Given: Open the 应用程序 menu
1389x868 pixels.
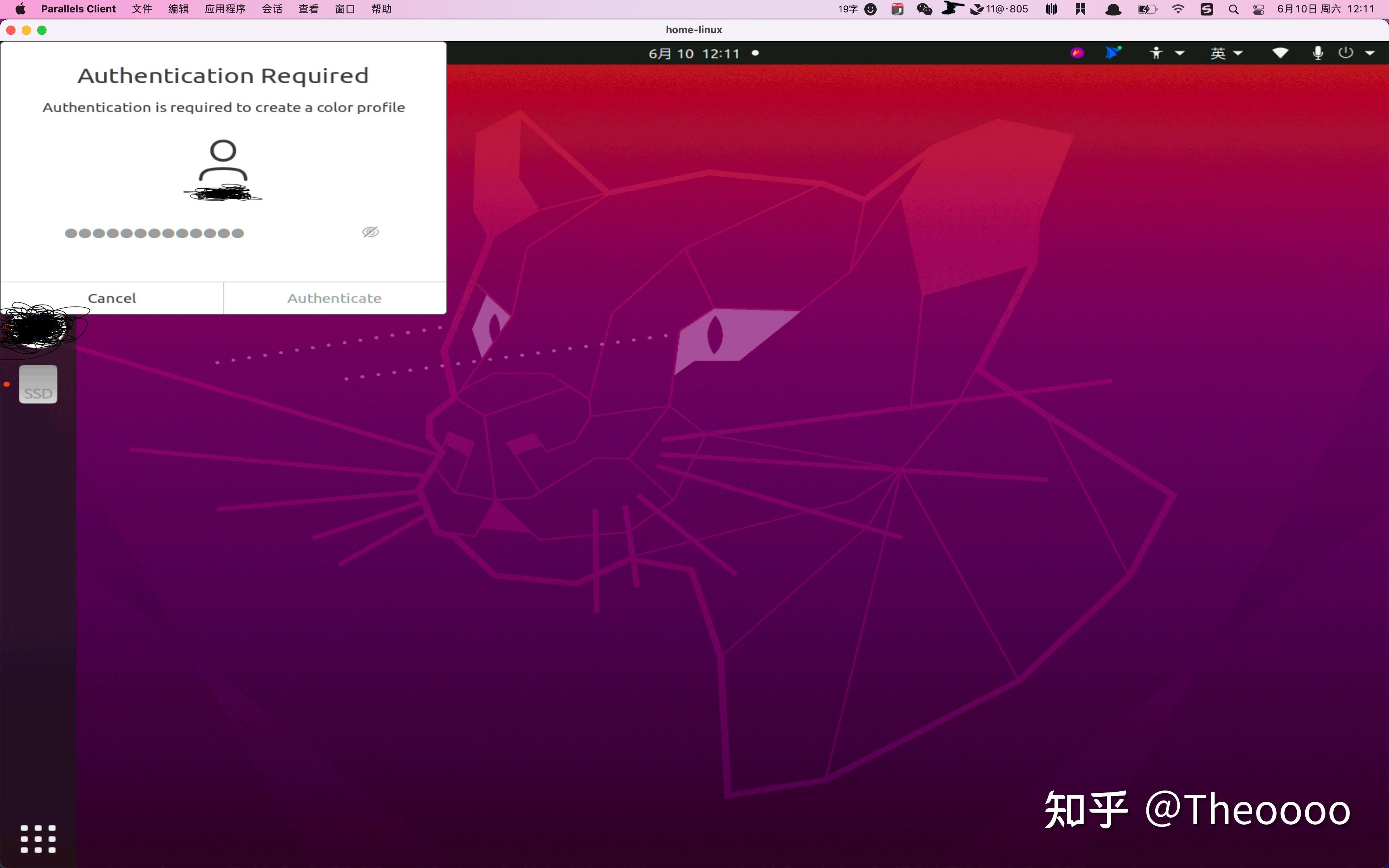Looking at the screenshot, I should point(225,9).
